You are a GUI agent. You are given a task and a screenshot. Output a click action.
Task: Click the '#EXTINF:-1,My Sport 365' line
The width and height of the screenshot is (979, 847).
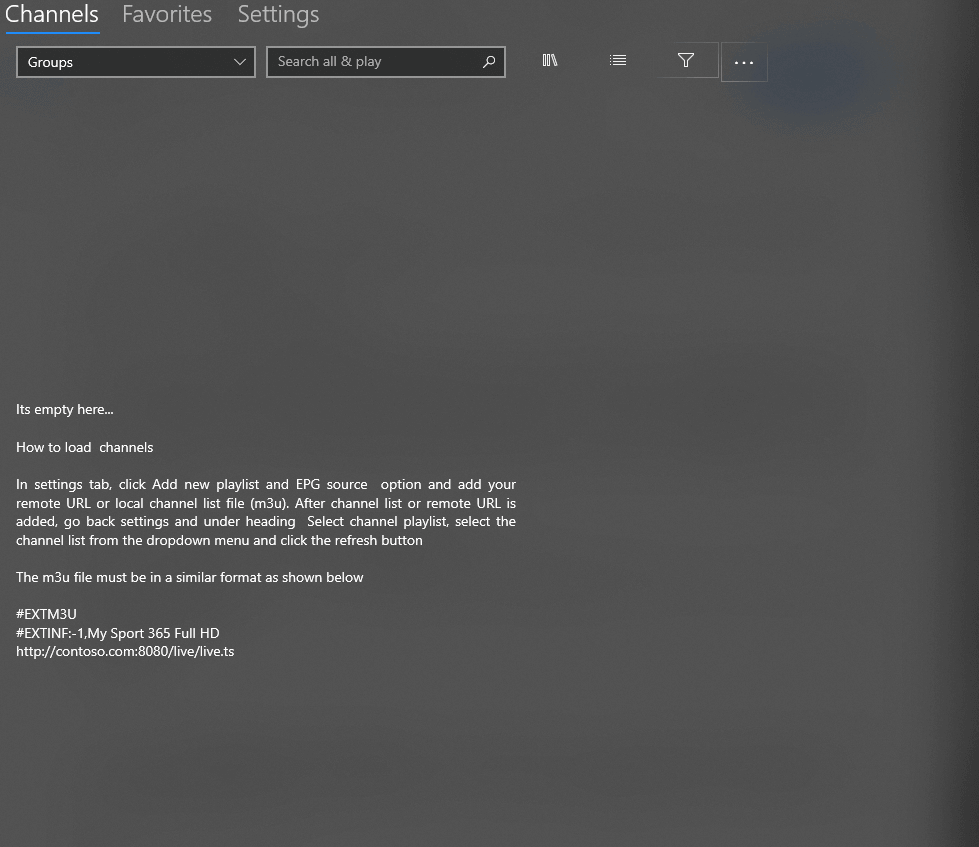click(x=117, y=633)
